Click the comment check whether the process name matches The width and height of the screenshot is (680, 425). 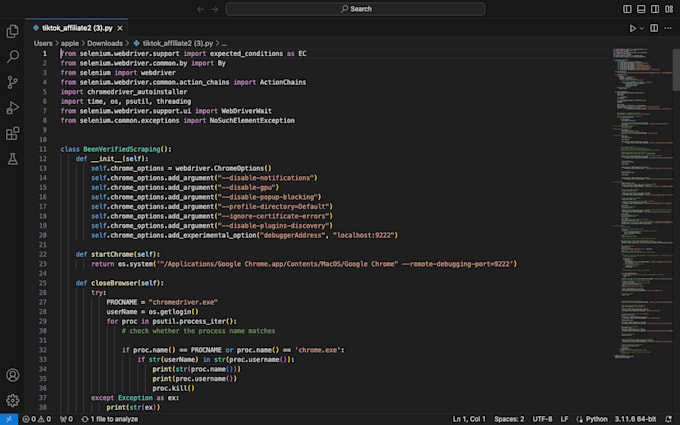[198, 331]
